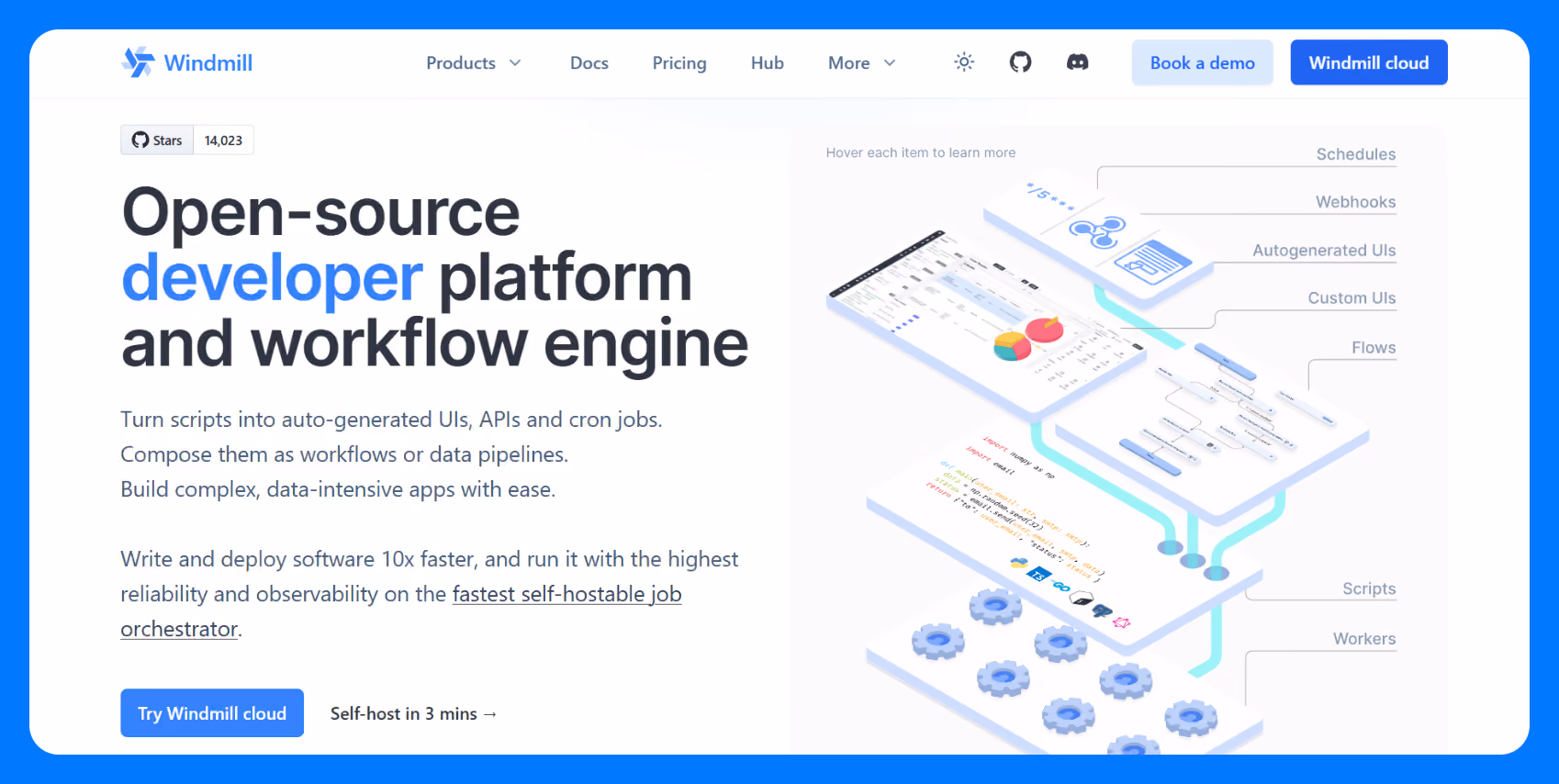Expand the Products dropdown menu
The height and width of the screenshot is (784, 1559).
tap(474, 62)
